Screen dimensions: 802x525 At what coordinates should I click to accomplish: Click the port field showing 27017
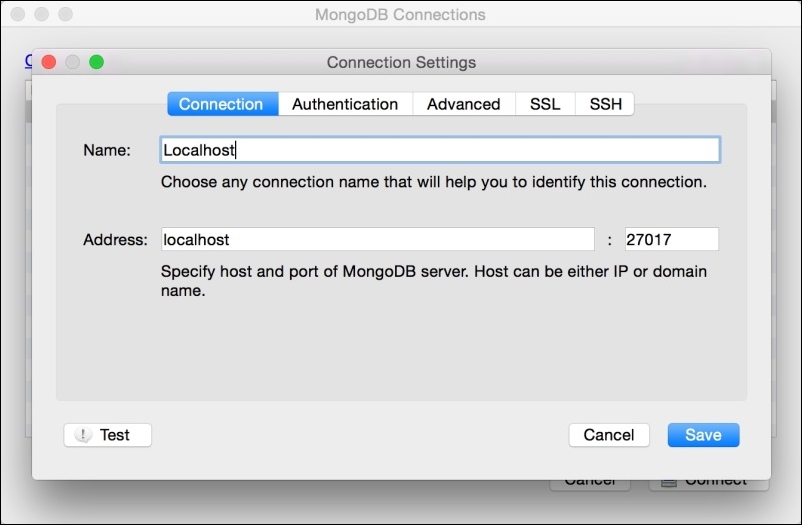[672, 239]
